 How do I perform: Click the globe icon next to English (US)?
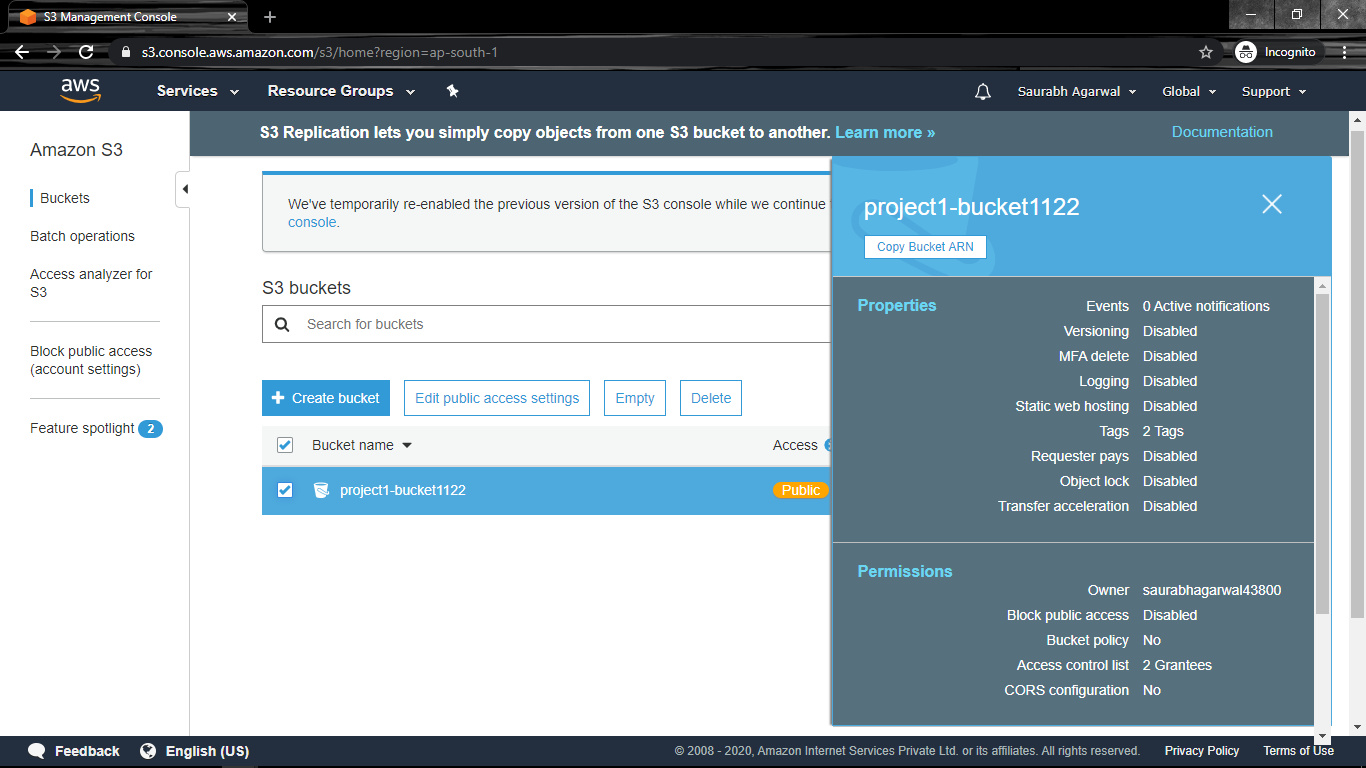[148, 750]
